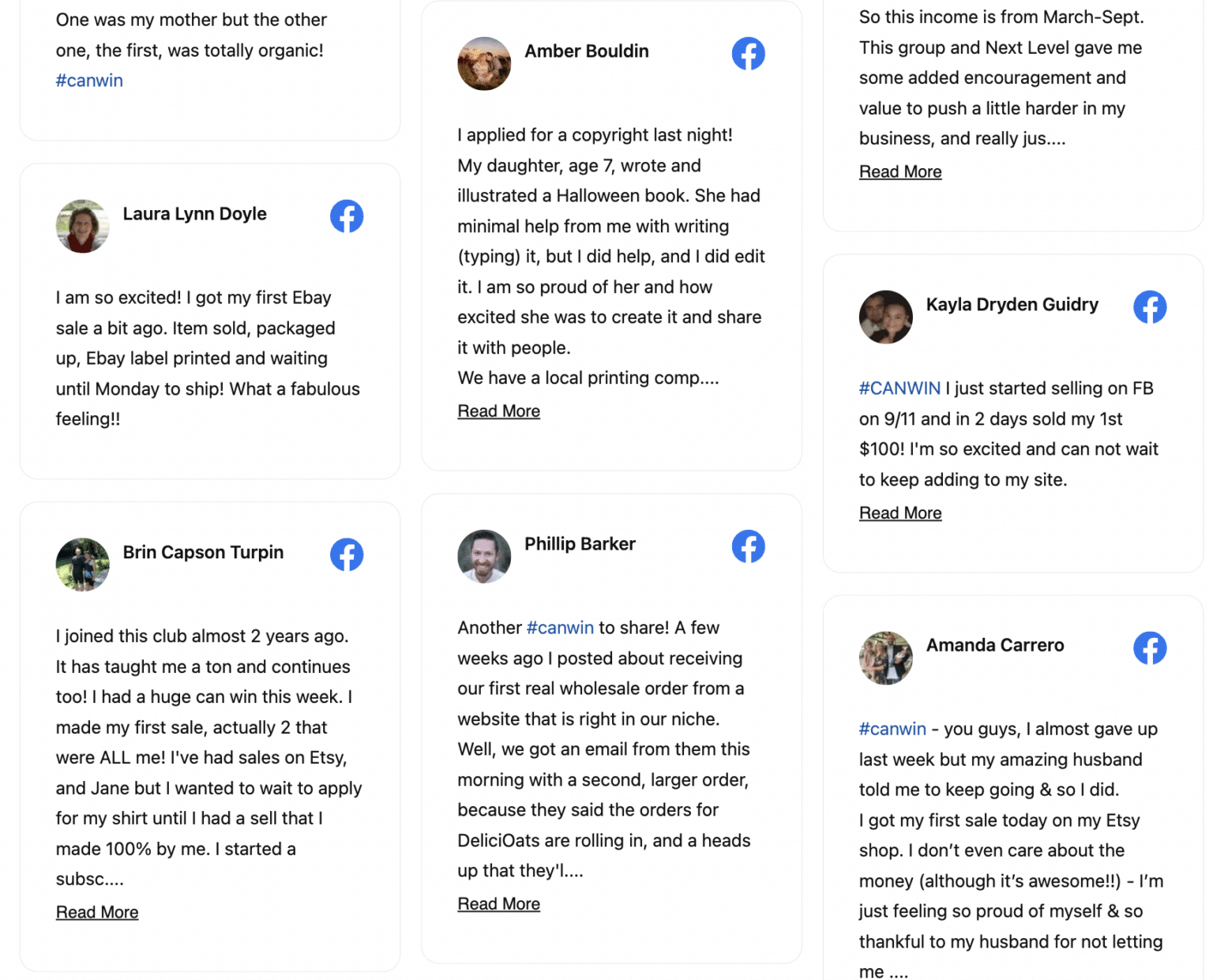Click #canwin hashtag in Phillip Barker's post
Image resolution: width=1213 pixels, height=980 pixels.
click(x=560, y=628)
